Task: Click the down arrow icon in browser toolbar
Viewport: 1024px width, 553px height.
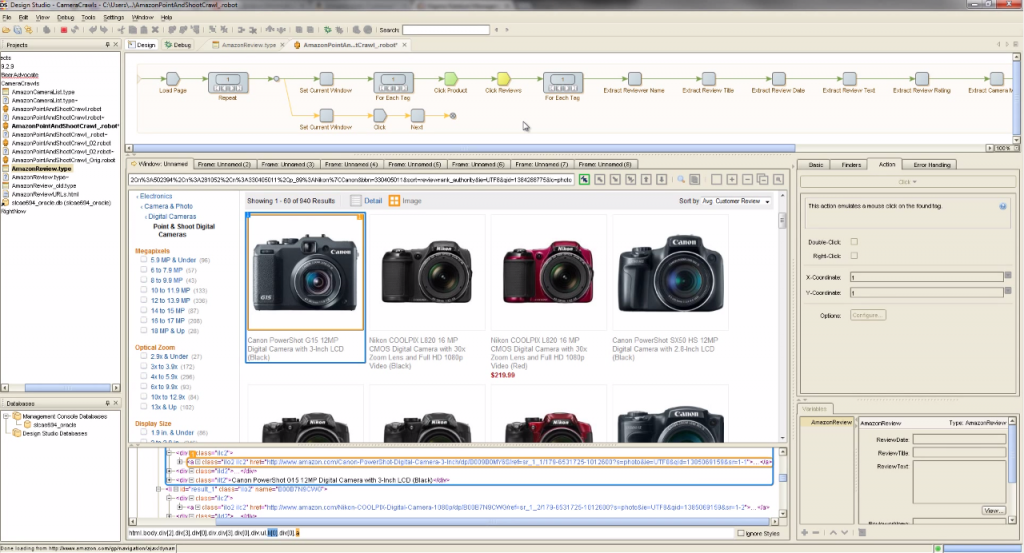Action: click(661, 179)
